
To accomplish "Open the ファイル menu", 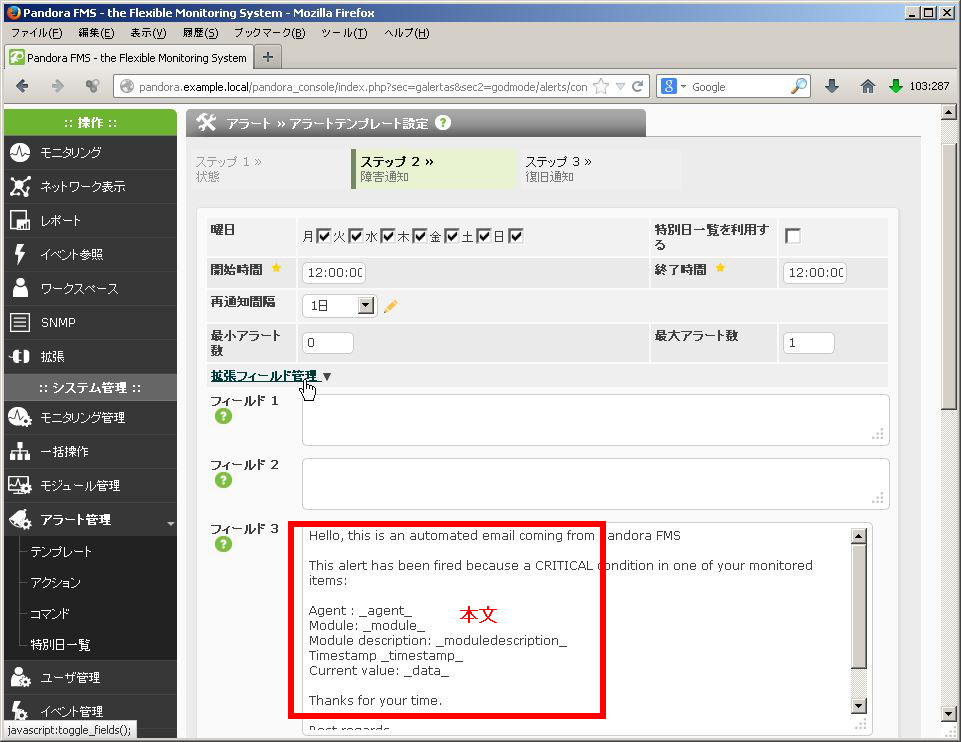I will coord(37,33).
